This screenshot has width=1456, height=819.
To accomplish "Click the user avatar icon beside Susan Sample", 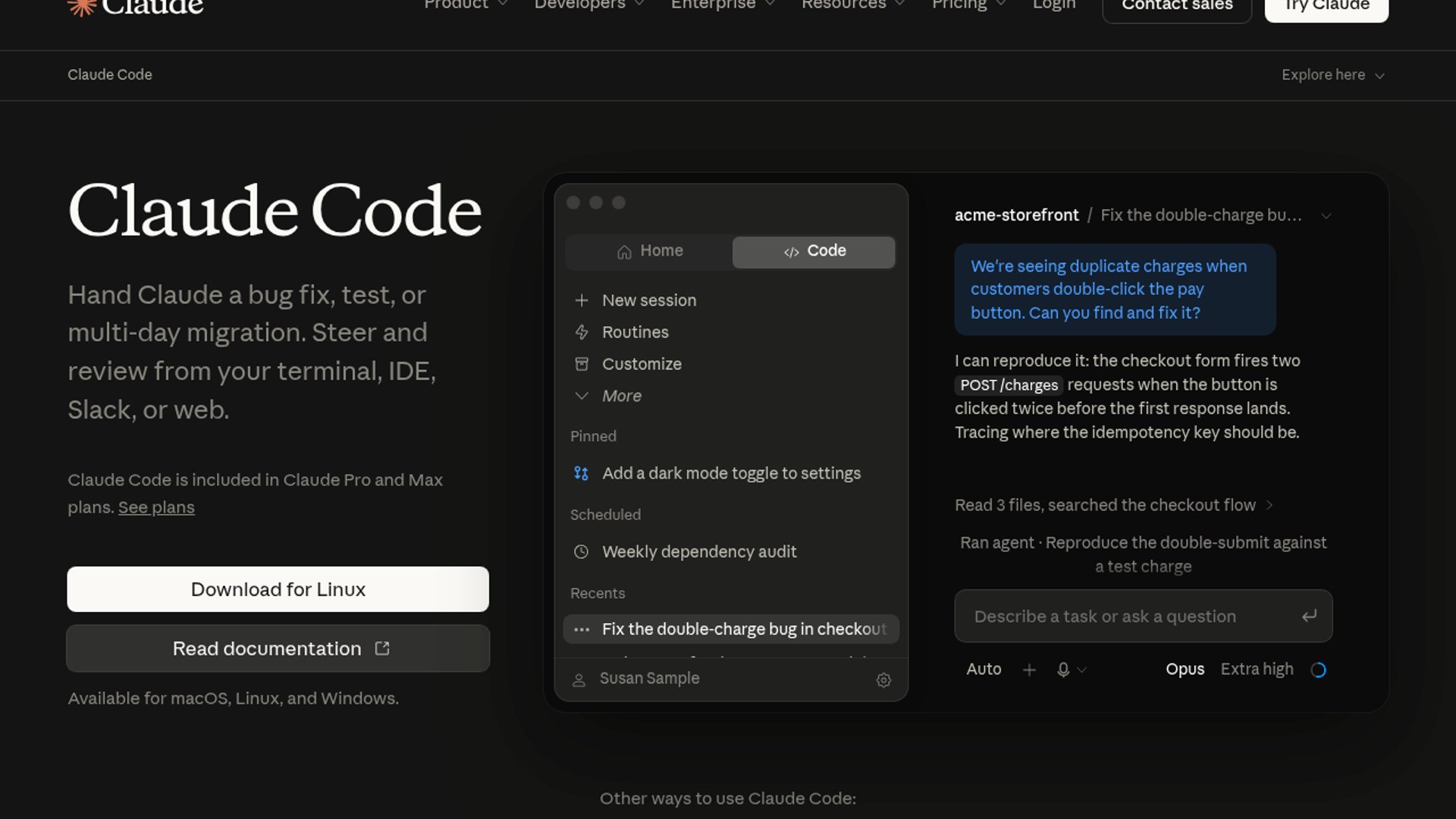I will pyautogui.click(x=579, y=679).
